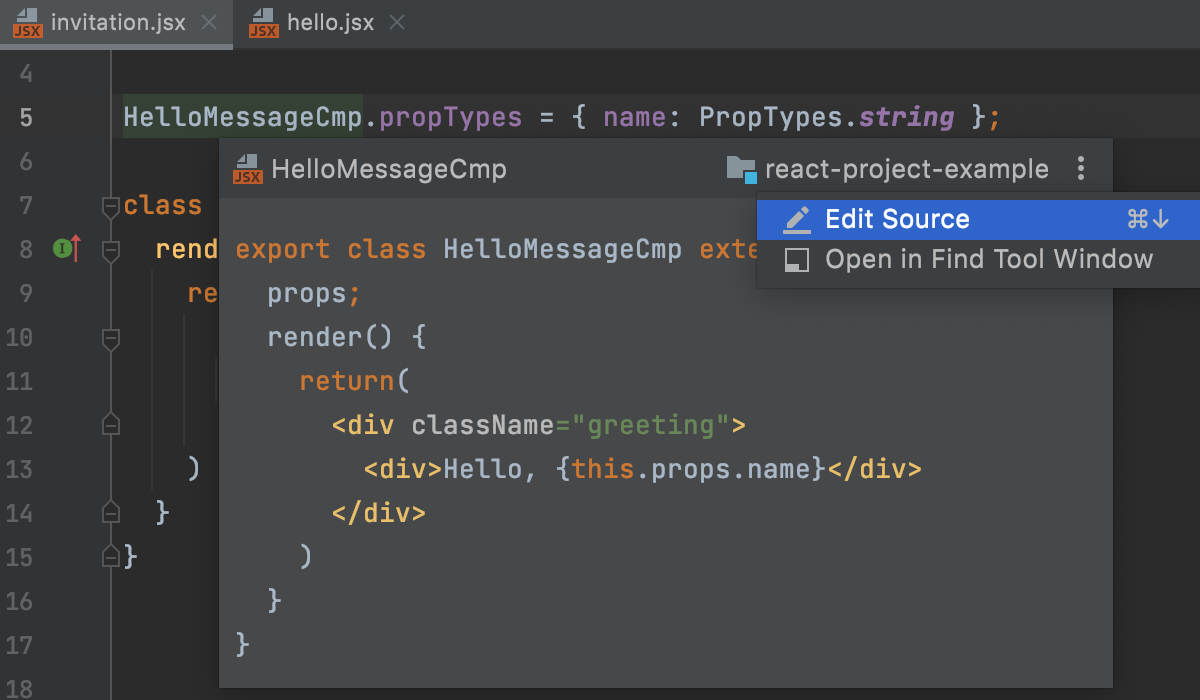The width and height of the screenshot is (1200, 700).
Task: Close the invitation.jsx tab
Action: (208, 22)
